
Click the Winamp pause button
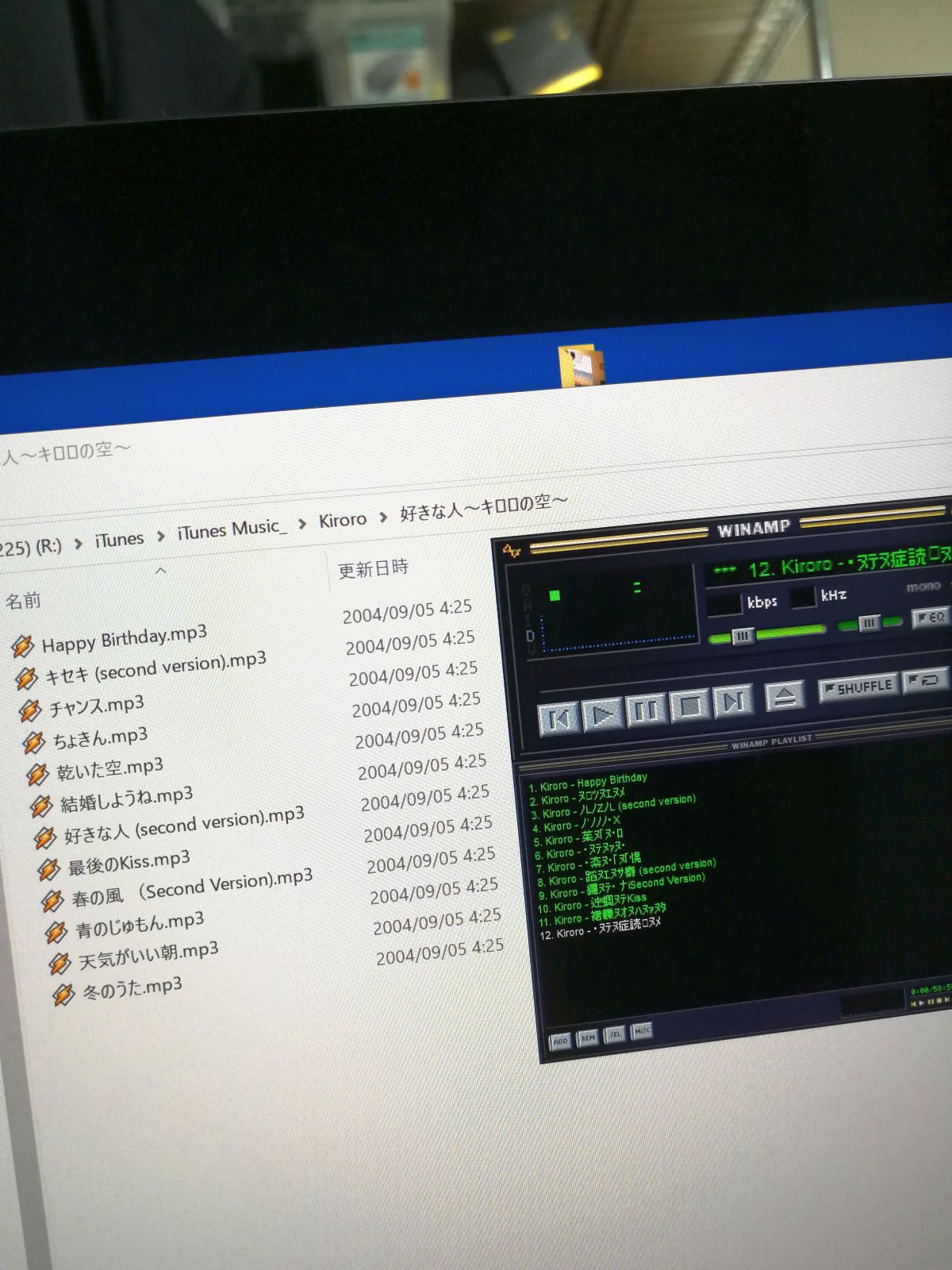point(646,710)
